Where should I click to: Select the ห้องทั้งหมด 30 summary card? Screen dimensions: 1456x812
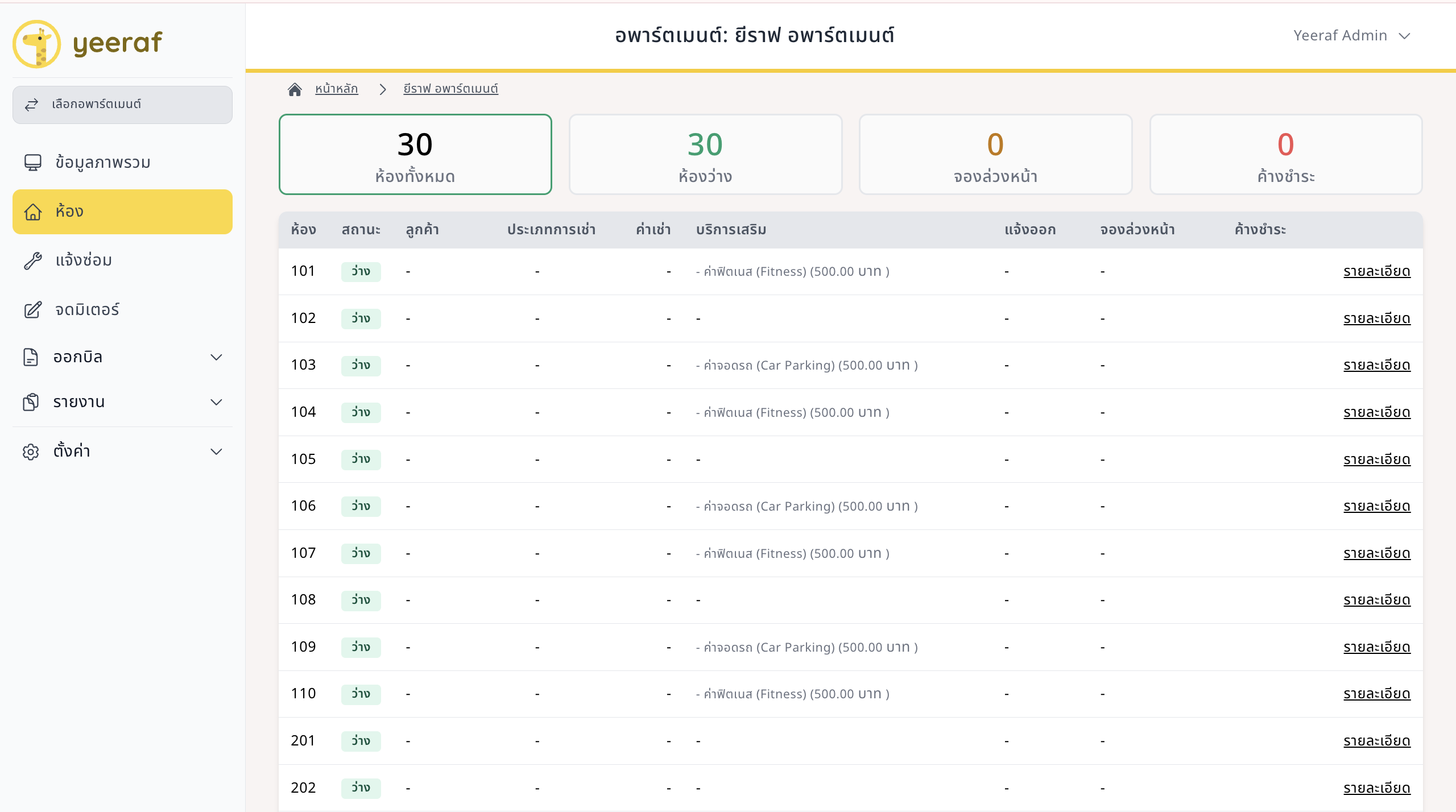[415, 155]
